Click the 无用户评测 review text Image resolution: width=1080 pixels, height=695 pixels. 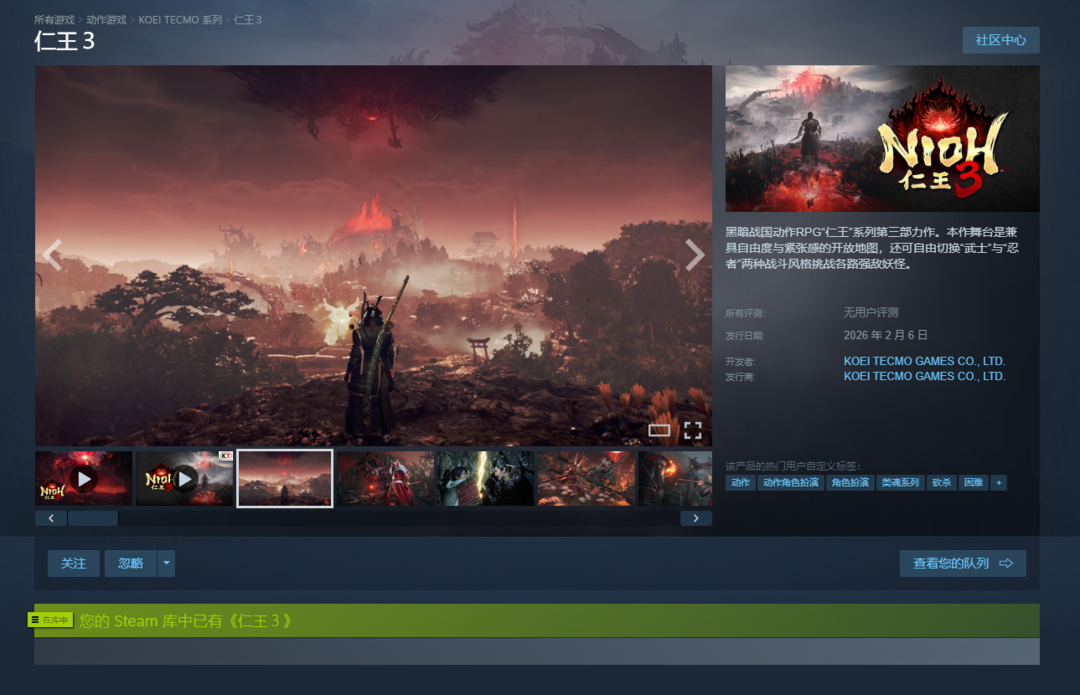(x=871, y=313)
